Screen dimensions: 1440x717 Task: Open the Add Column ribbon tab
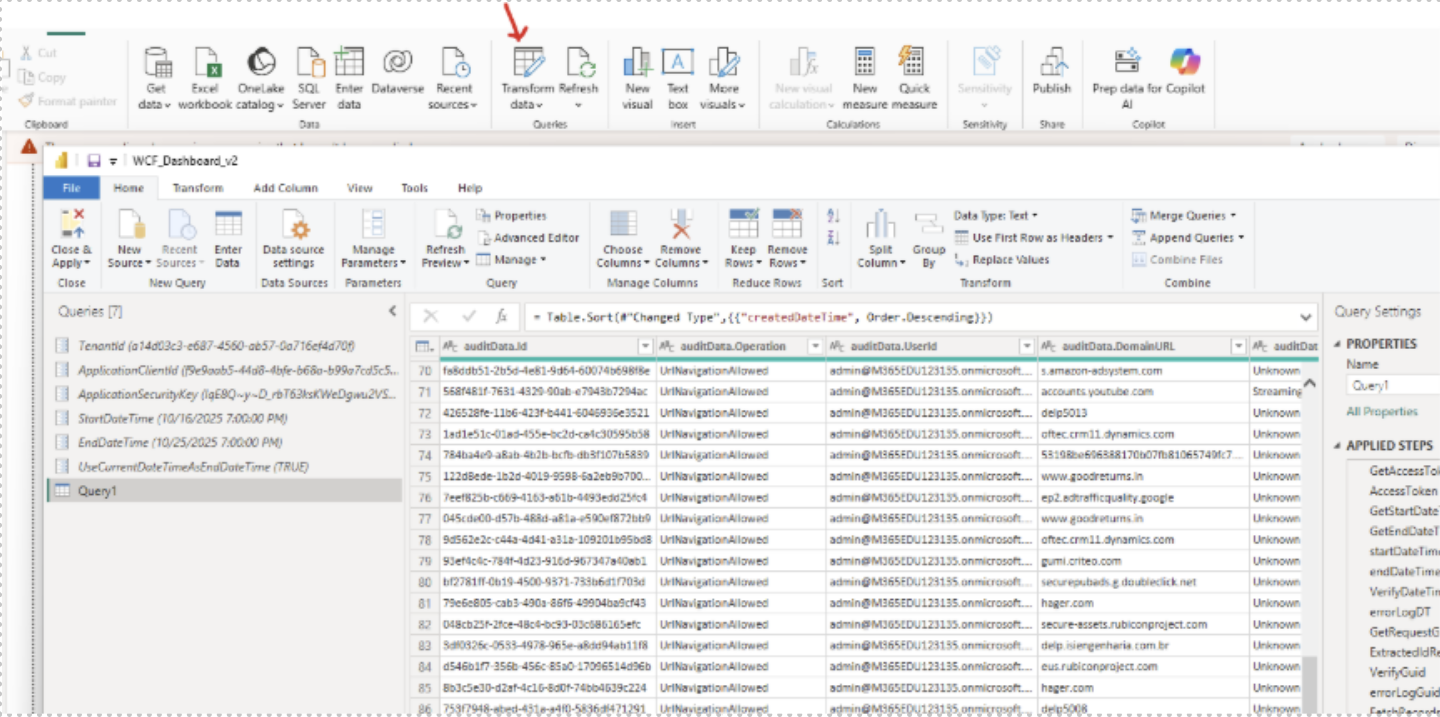288,187
